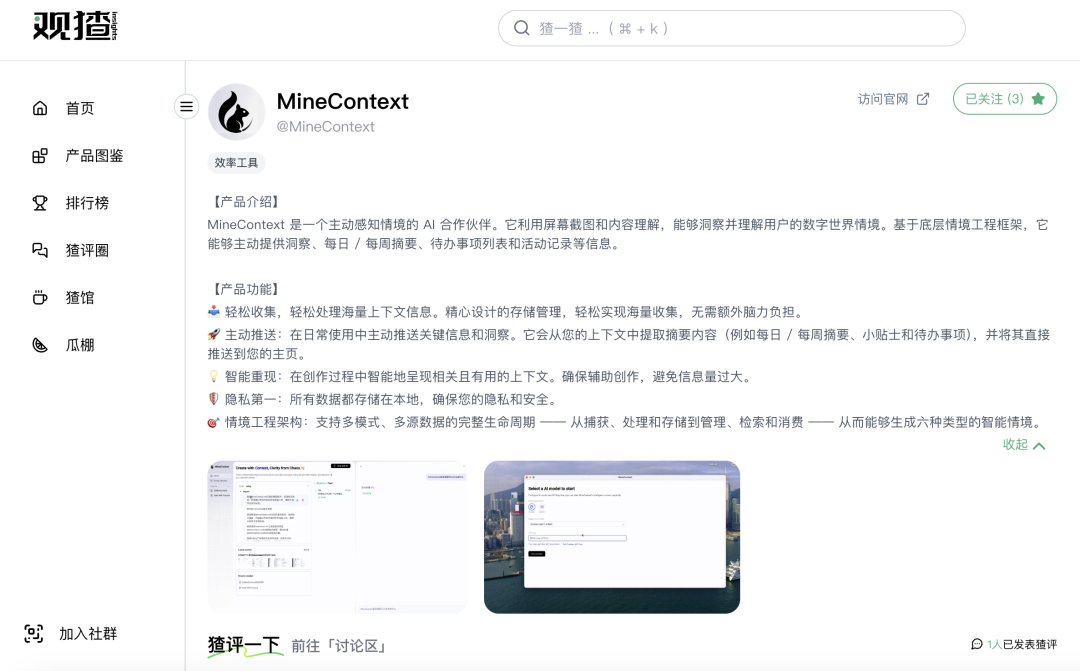Open the second screenshot showing AI model selection
This screenshot has height=671, width=1080.
pyautogui.click(x=611, y=537)
